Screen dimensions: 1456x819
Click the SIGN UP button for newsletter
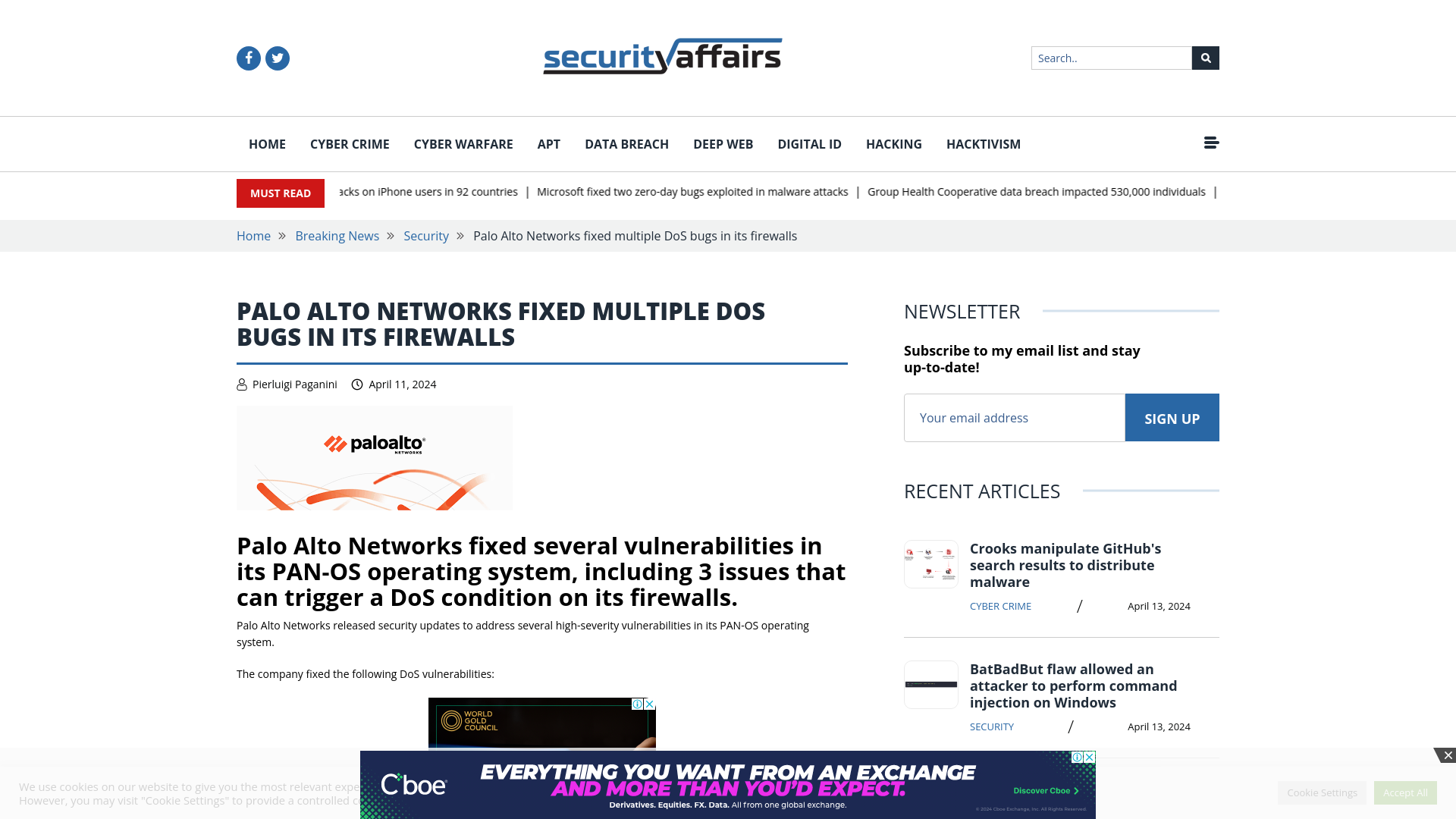tap(1172, 418)
